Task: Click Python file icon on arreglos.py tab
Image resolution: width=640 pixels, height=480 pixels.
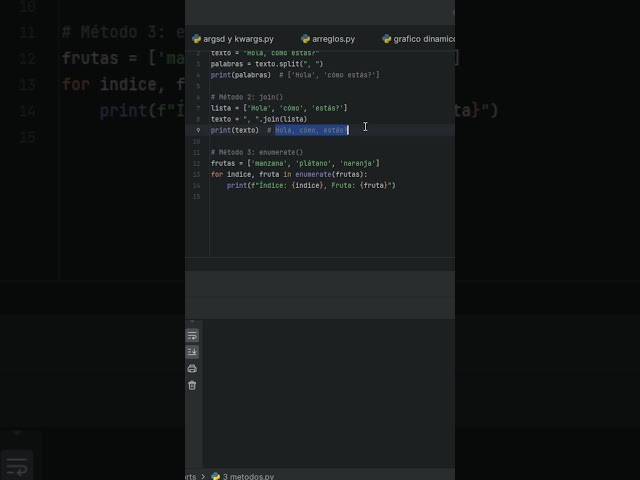Action: click(x=305, y=39)
